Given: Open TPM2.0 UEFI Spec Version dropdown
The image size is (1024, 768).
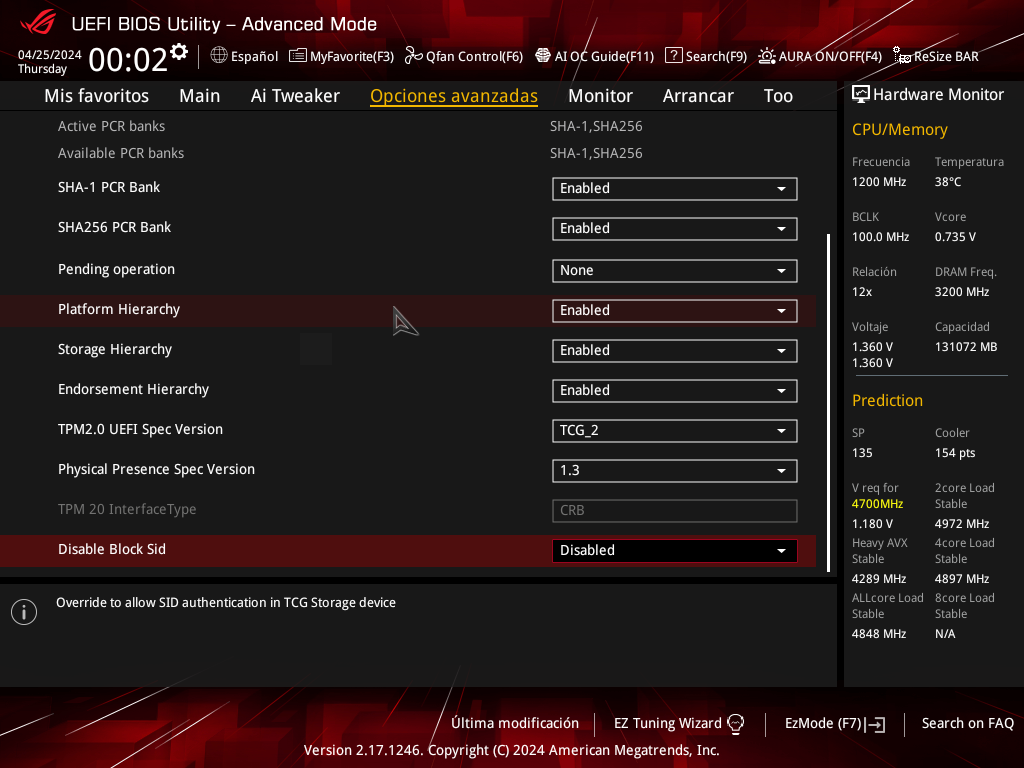Looking at the screenshot, I should coord(675,430).
